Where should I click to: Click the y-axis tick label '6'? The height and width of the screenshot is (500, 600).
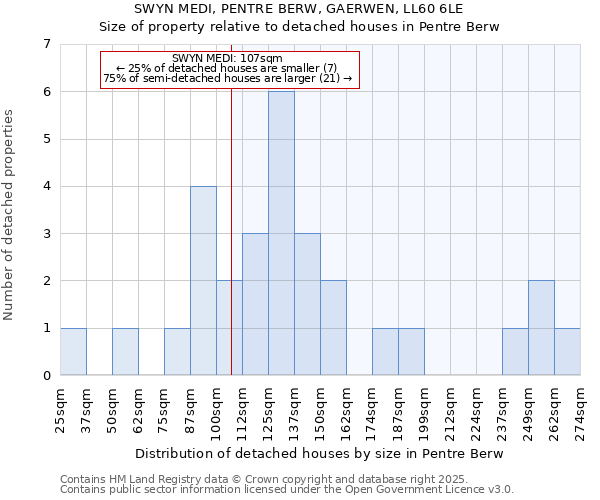[47, 92]
